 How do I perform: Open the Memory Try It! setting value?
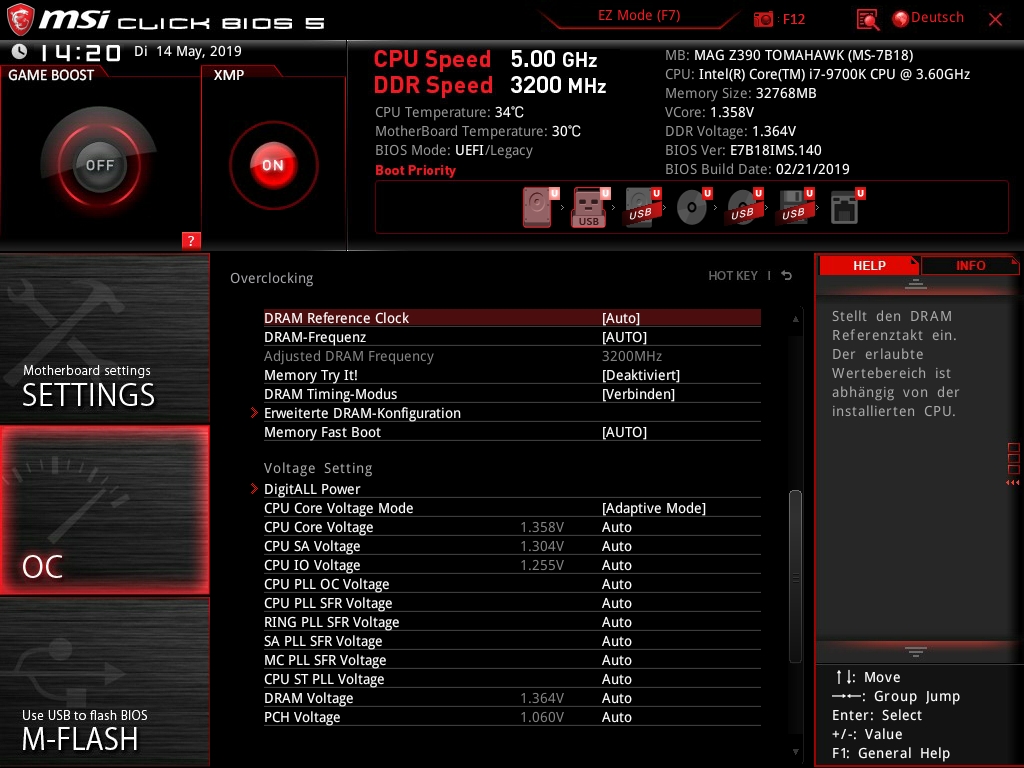[x=641, y=375]
